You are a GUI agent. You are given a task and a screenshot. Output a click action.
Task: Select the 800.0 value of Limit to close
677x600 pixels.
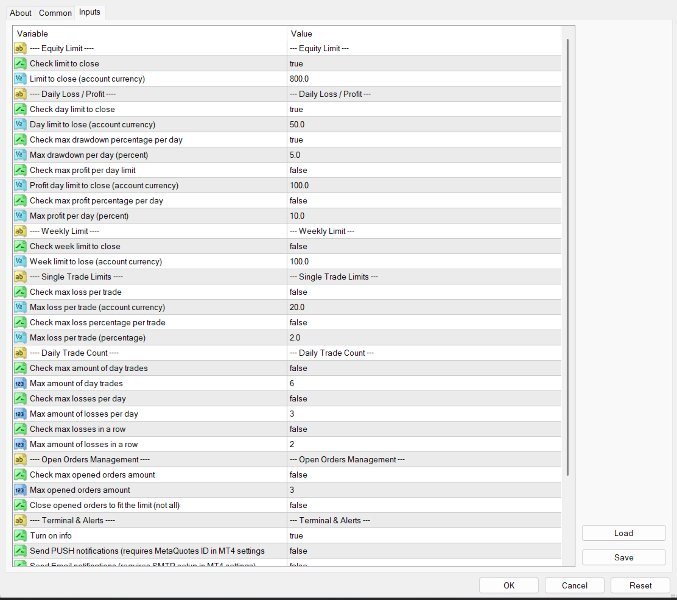(x=299, y=79)
